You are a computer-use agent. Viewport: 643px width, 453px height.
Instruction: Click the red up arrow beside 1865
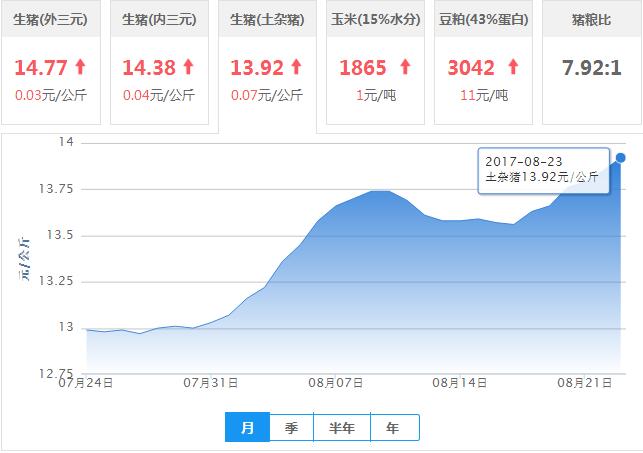tap(405, 66)
